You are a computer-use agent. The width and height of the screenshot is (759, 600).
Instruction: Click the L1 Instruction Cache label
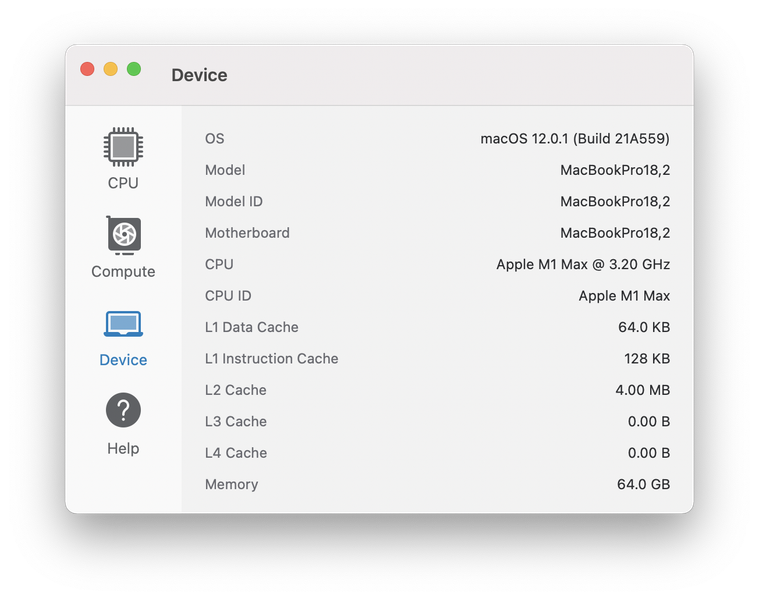(x=272, y=359)
